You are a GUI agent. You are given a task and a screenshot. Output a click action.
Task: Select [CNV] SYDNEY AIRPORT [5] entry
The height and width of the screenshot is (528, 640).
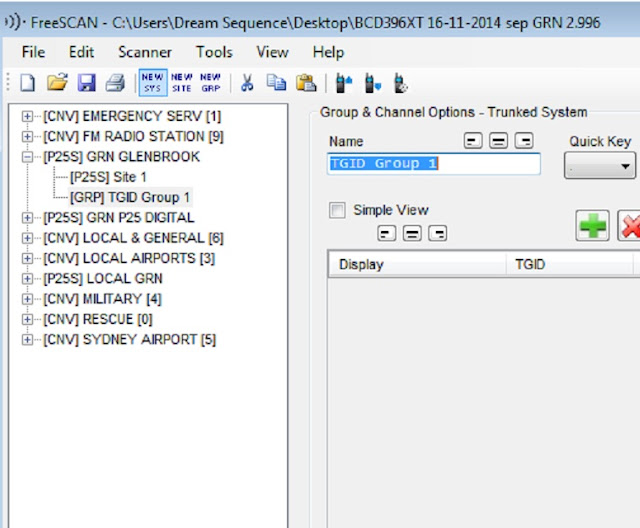pos(129,339)
